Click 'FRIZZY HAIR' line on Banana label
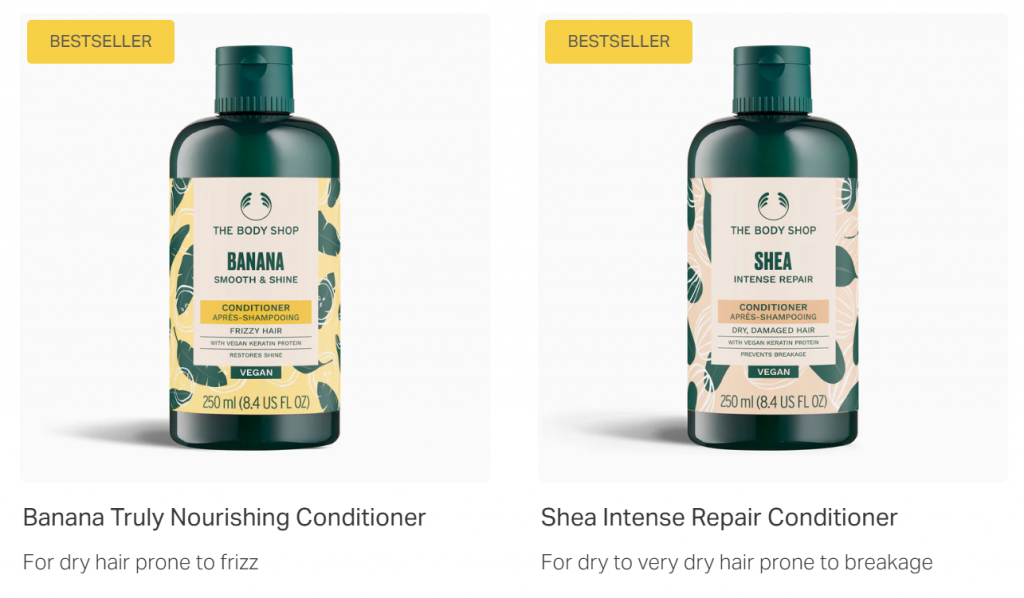The height and width of the screenshot is (598, 1024). (x=256, y=330)
